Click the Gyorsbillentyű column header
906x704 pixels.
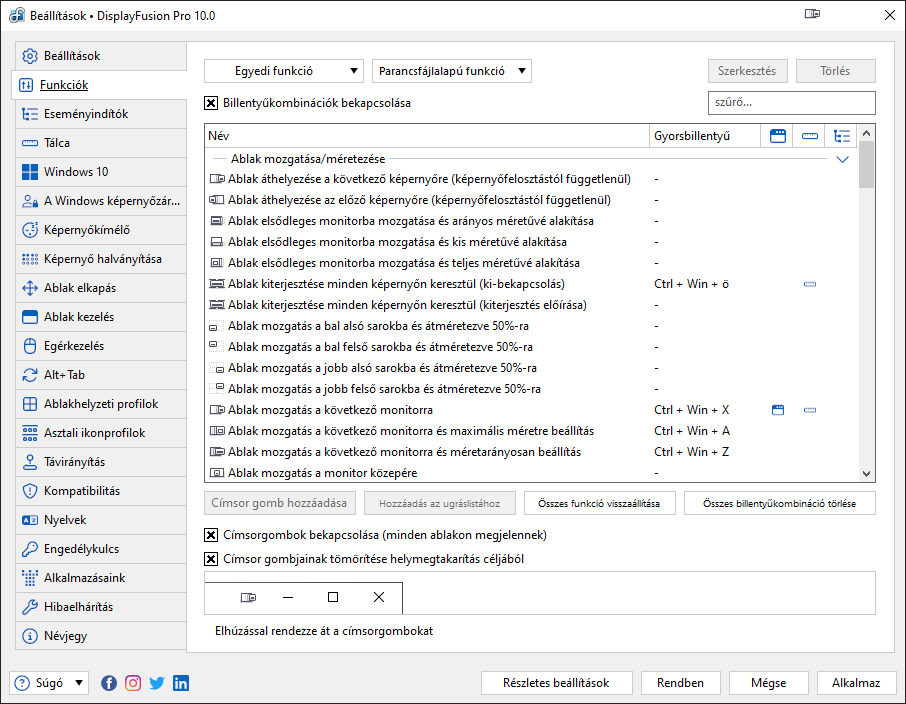click(704, 136)
